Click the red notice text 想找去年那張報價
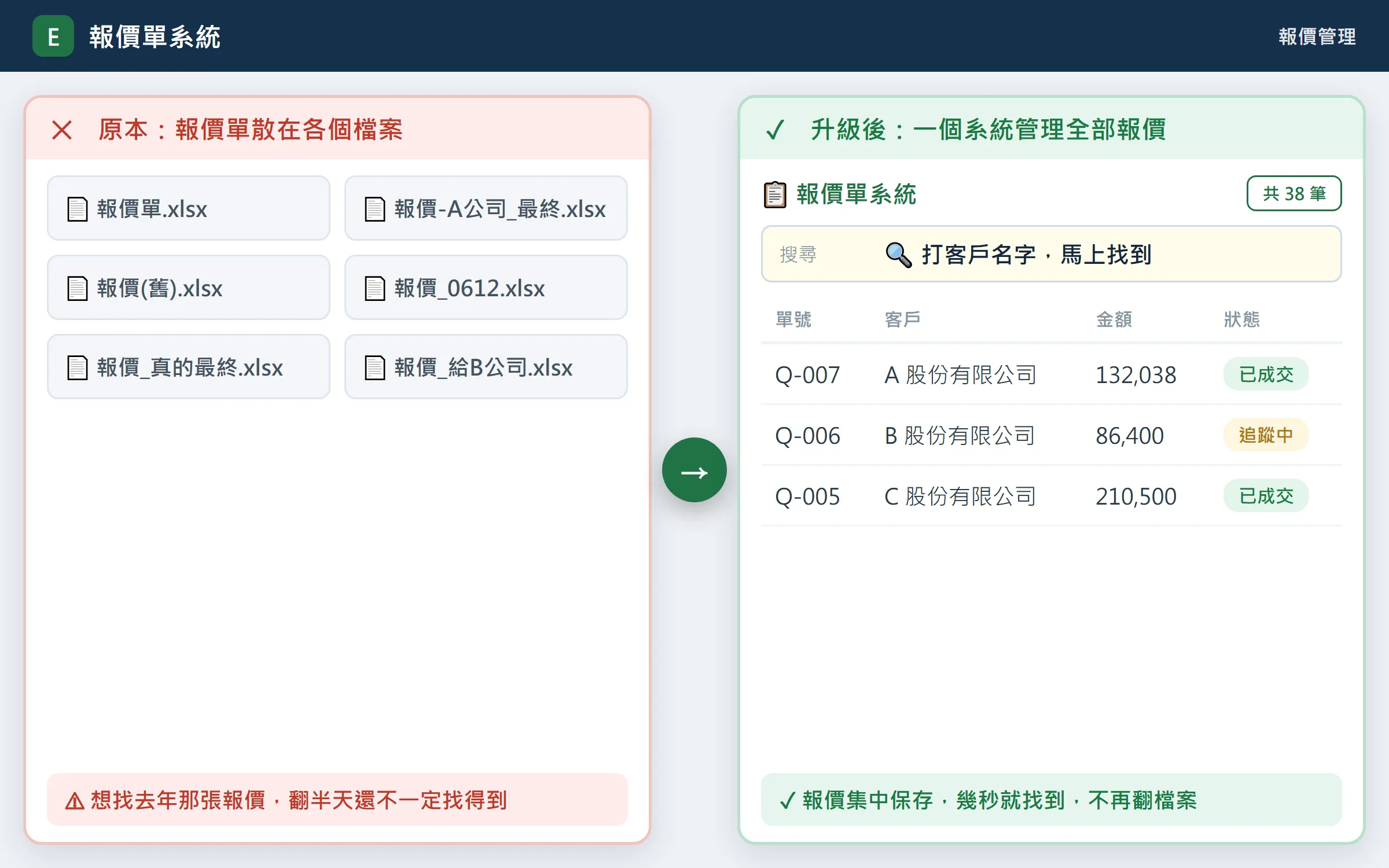 coord(178,800)
